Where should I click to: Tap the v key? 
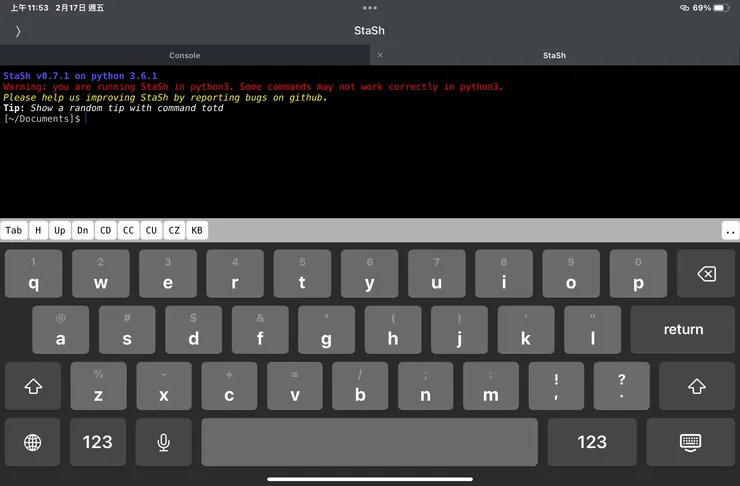[295, 386]
